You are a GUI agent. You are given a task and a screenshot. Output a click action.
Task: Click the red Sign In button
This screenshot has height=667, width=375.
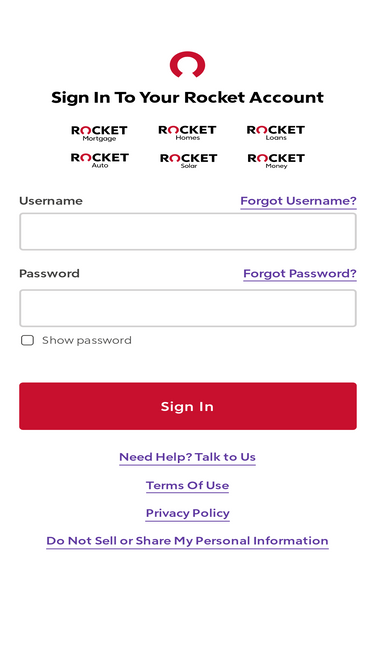pos(188,406)
